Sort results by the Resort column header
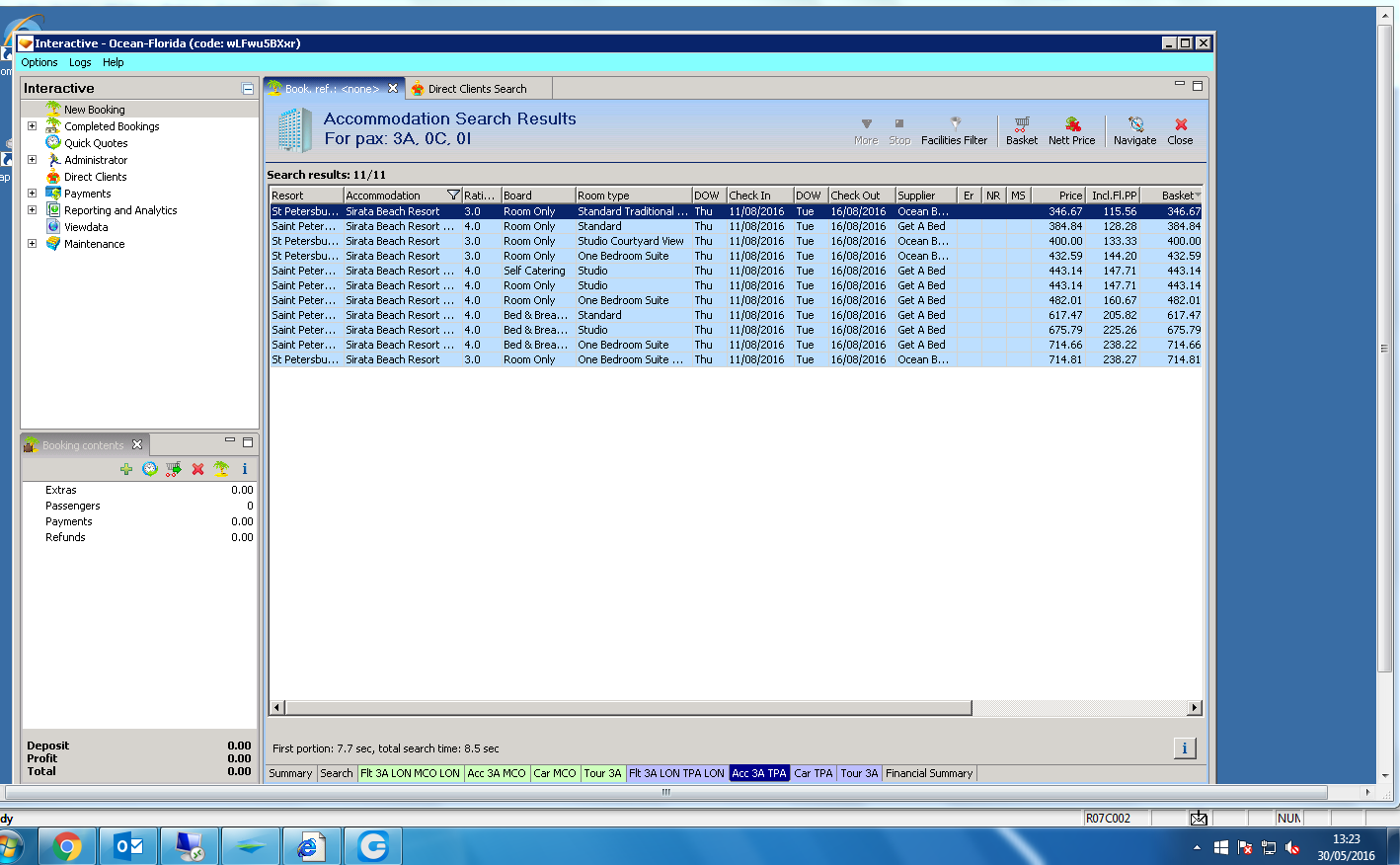The height and width of the screenshot is (865, 1400). pyautogui.click(x=306, y=196)
